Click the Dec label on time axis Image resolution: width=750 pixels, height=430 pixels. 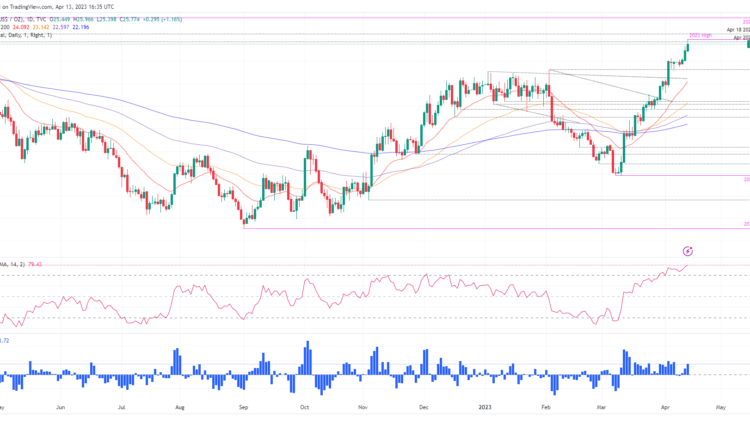tap(424, 408)
